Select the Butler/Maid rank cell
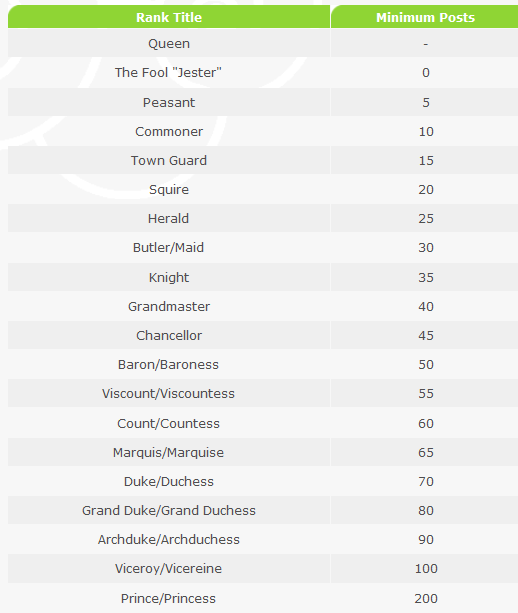Viewport: 518px width, 613px height. (x=169, y=247)
